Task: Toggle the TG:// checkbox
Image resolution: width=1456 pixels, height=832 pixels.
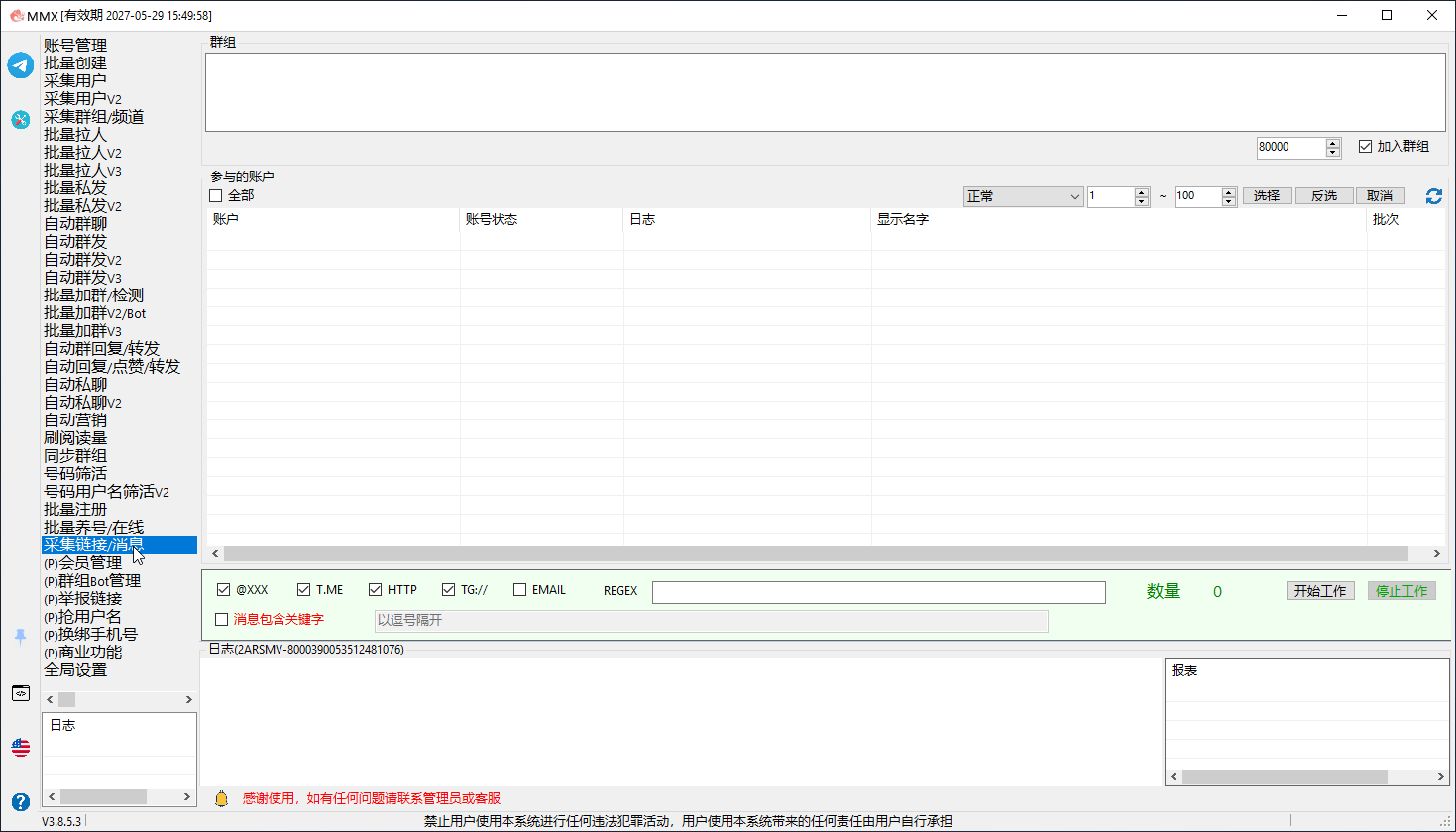Action: coord(449,590)
